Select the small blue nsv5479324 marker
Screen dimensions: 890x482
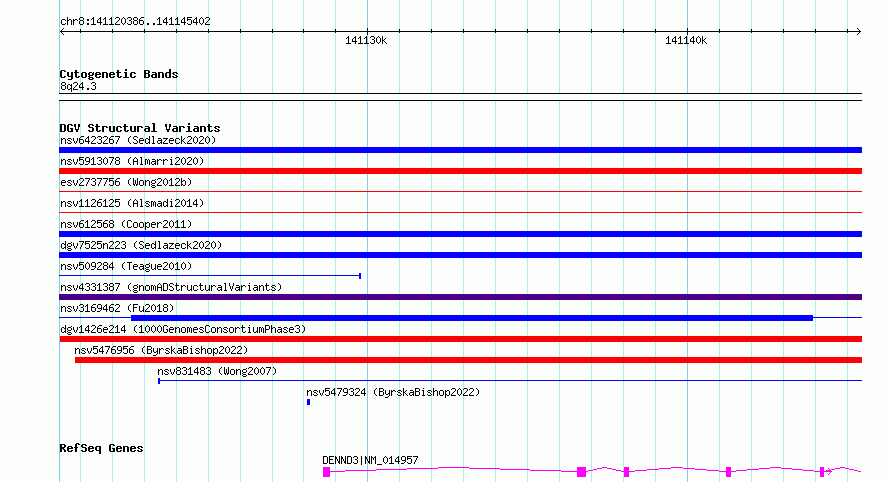(308, 402)
